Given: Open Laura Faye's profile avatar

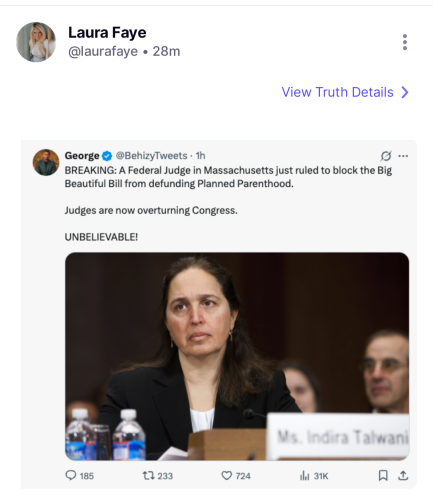Looking at the screenshot, I should [x=36, y=42].
